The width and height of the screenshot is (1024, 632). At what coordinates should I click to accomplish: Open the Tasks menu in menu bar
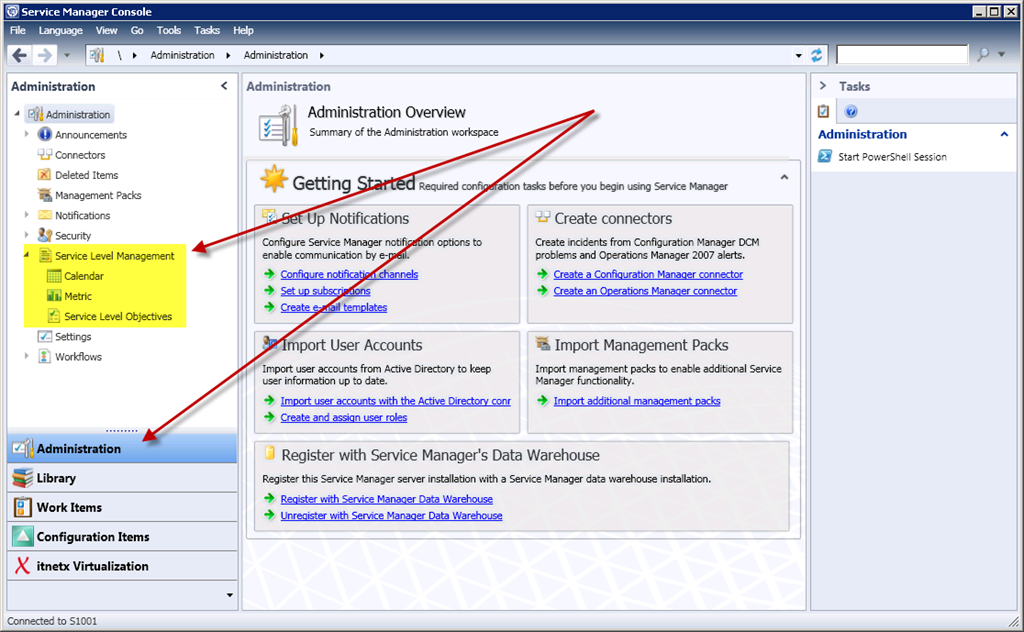coord(207,31)
